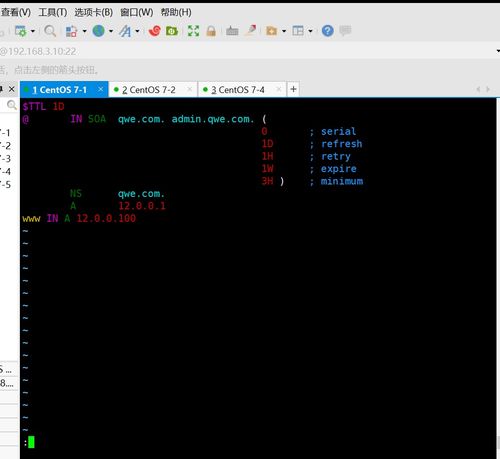Close the 1 CentOS 7-1 tab
The height and width of the screenshot is (459, 500).
click(x=101, y=89)
